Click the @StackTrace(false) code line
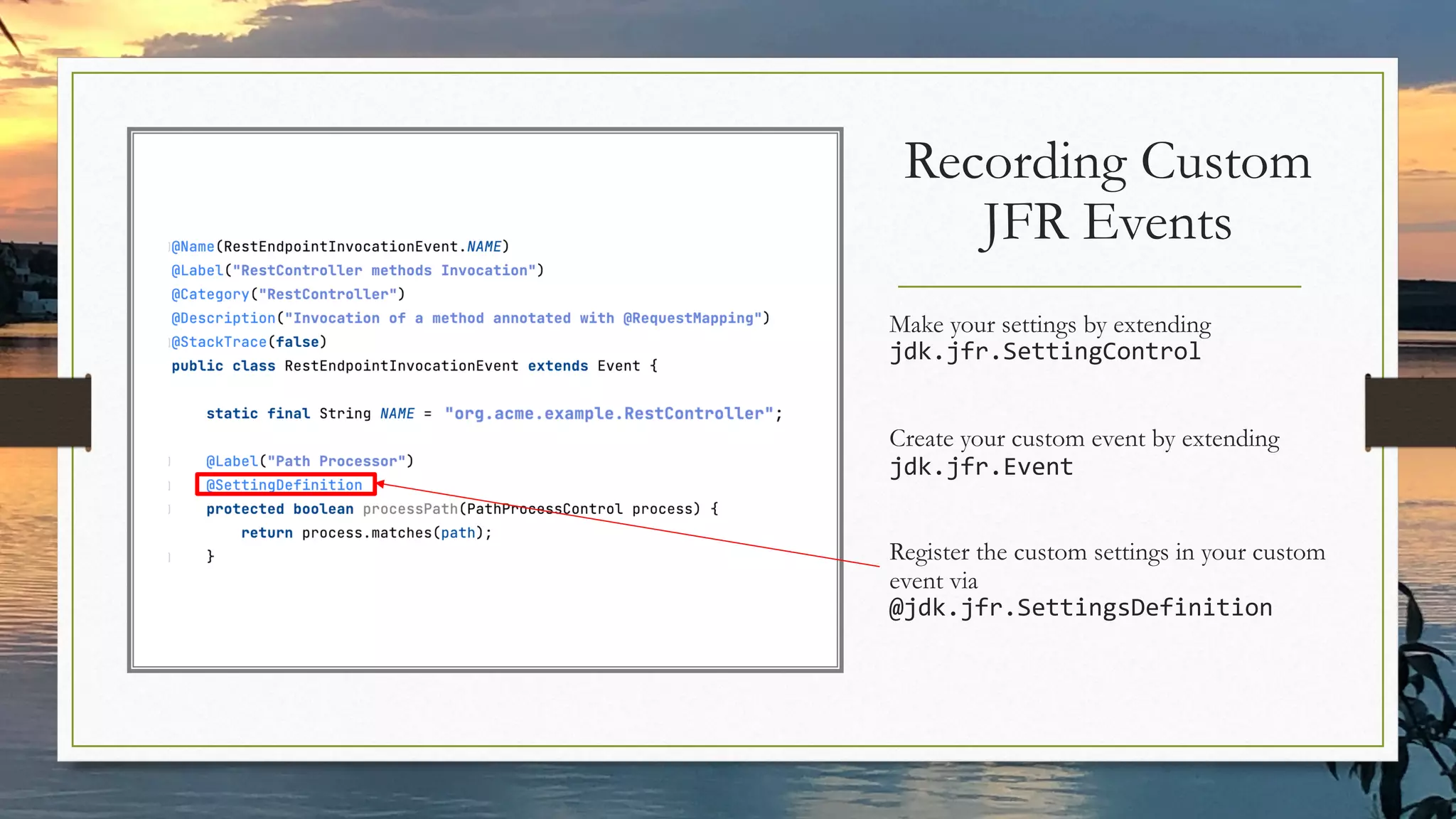1456x819 pixels. (249, 342)
